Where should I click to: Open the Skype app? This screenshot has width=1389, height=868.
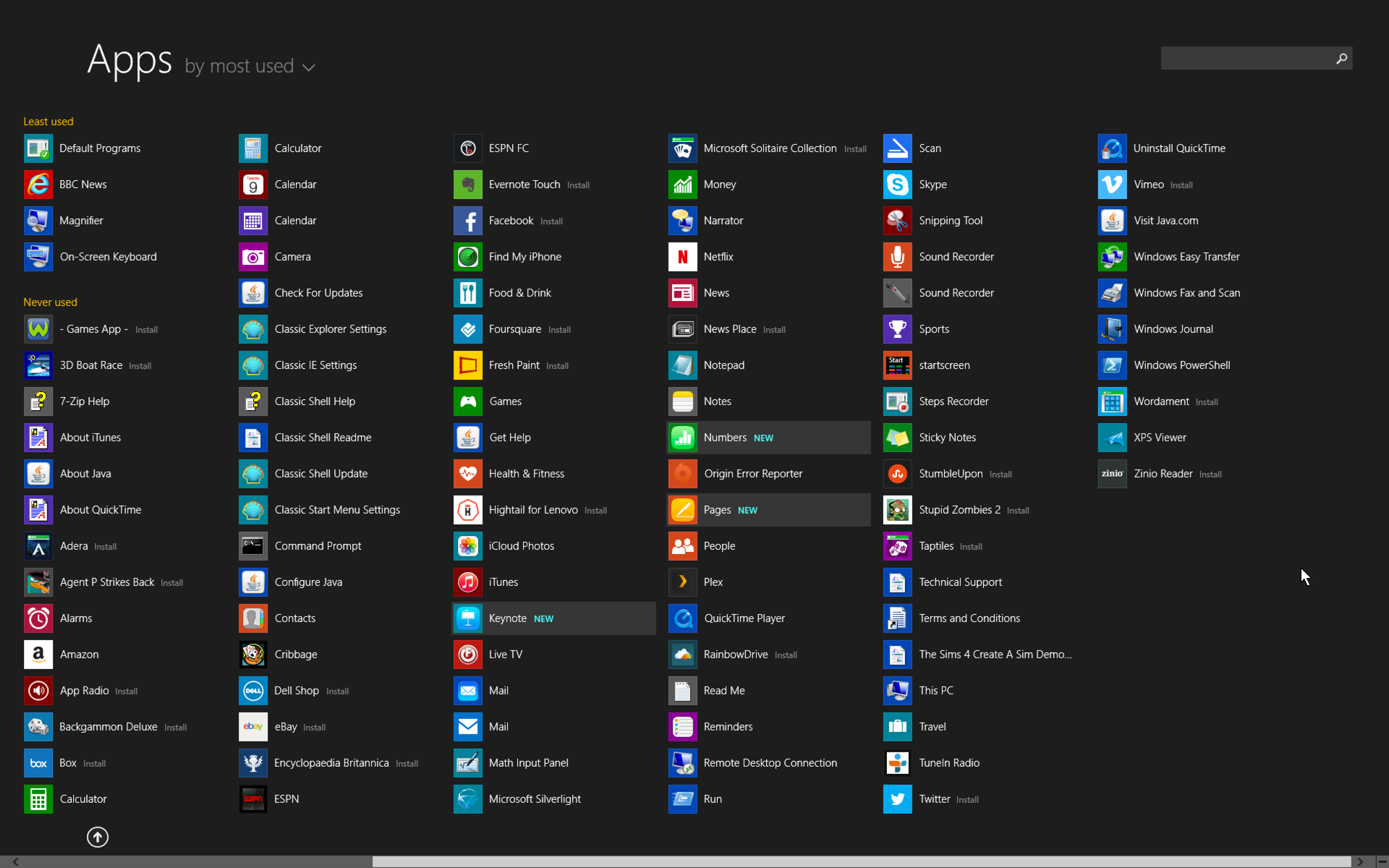933,184
